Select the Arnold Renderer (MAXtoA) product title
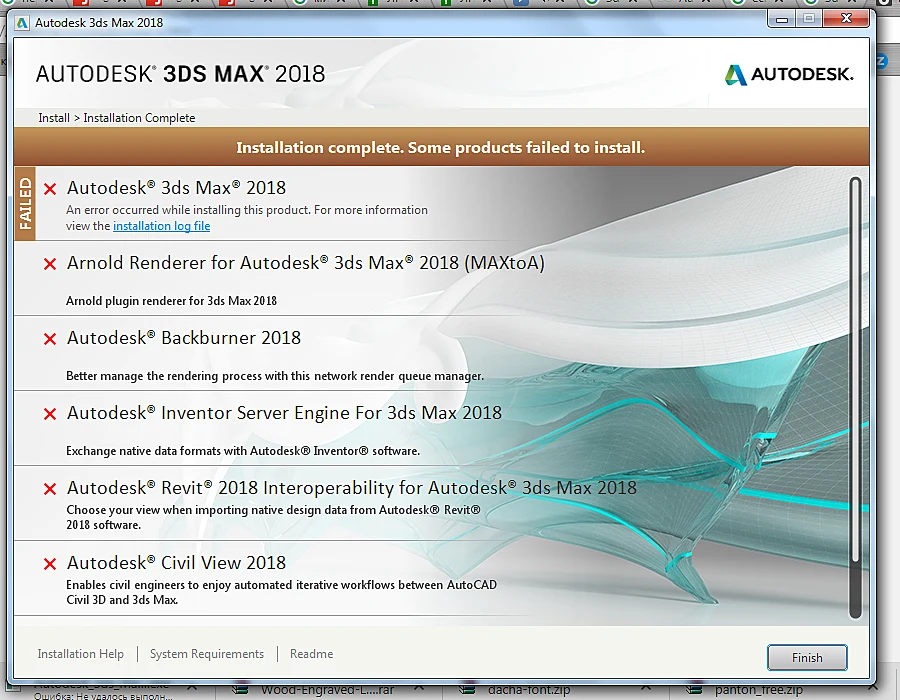Image resolution: width=900 pixels, height=700 pixels. click(306, 263)
